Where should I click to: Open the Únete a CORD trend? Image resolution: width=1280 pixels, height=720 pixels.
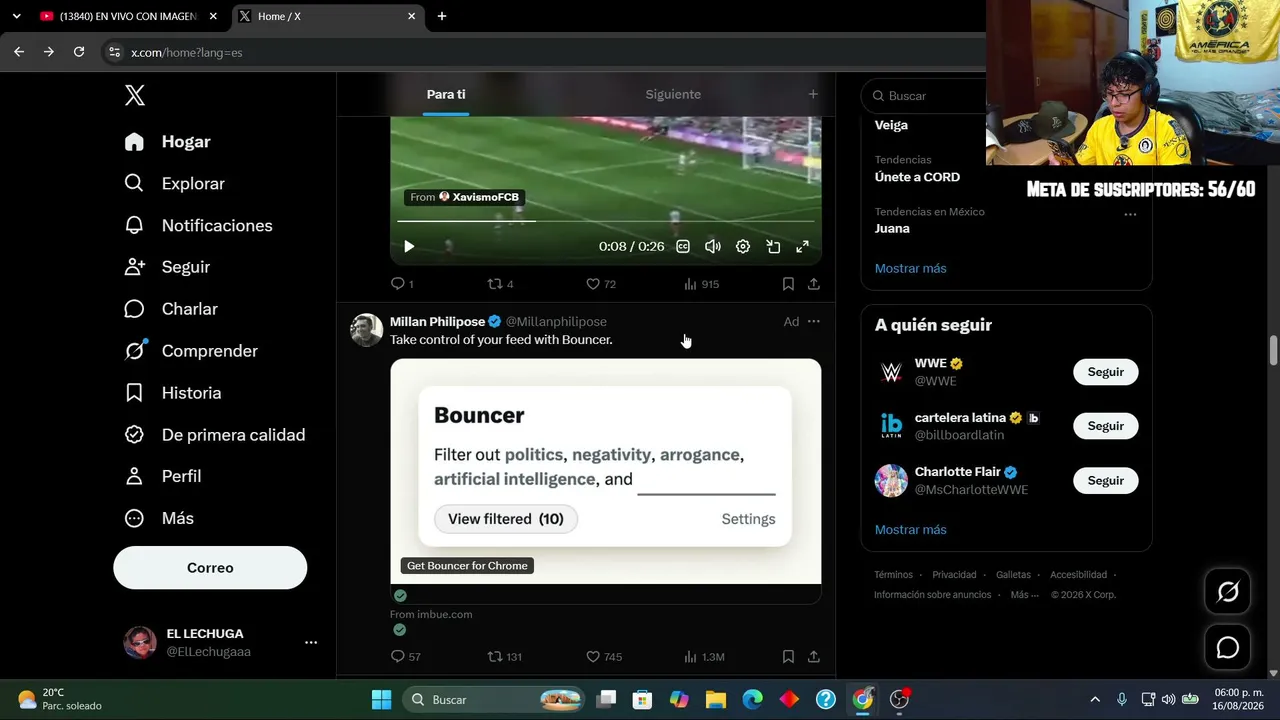(x=917, y=177)
